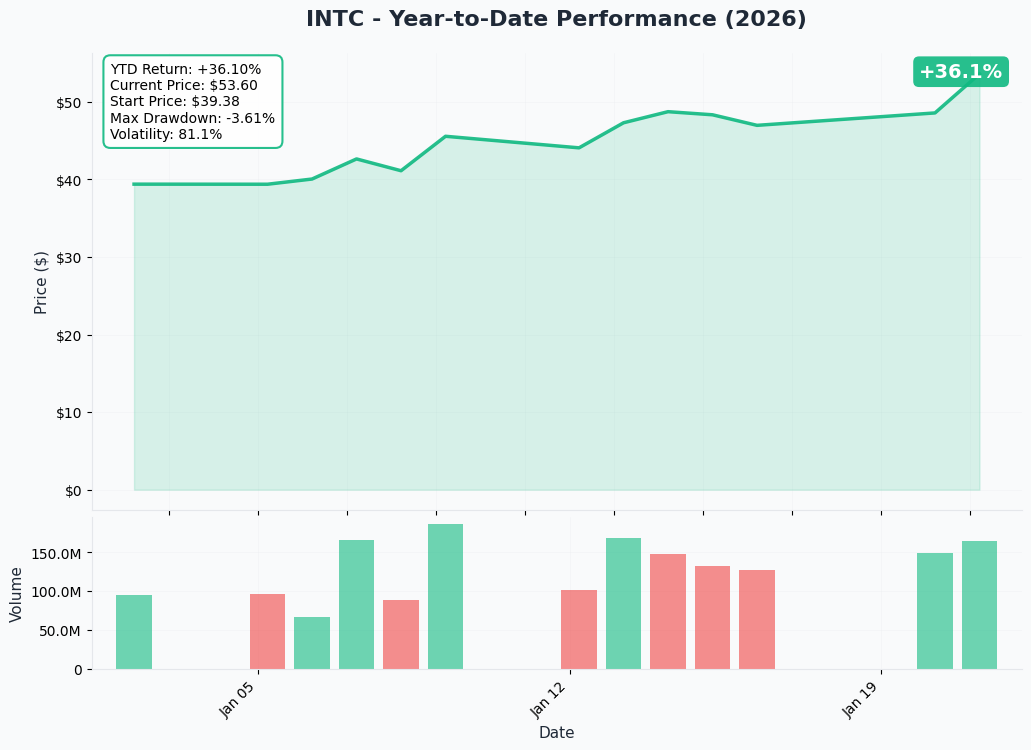This screenshot has height=750, width=1031.
Task: Click the '$0' price axis label
Action: pyautogui.click(x=74, y=491)
